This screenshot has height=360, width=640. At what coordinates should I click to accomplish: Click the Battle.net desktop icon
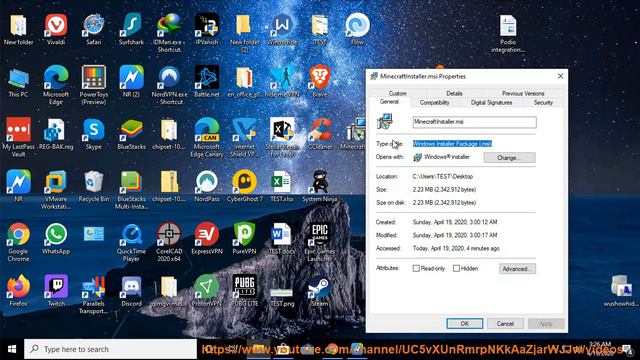pyautogui.click(x=207, y=82)
